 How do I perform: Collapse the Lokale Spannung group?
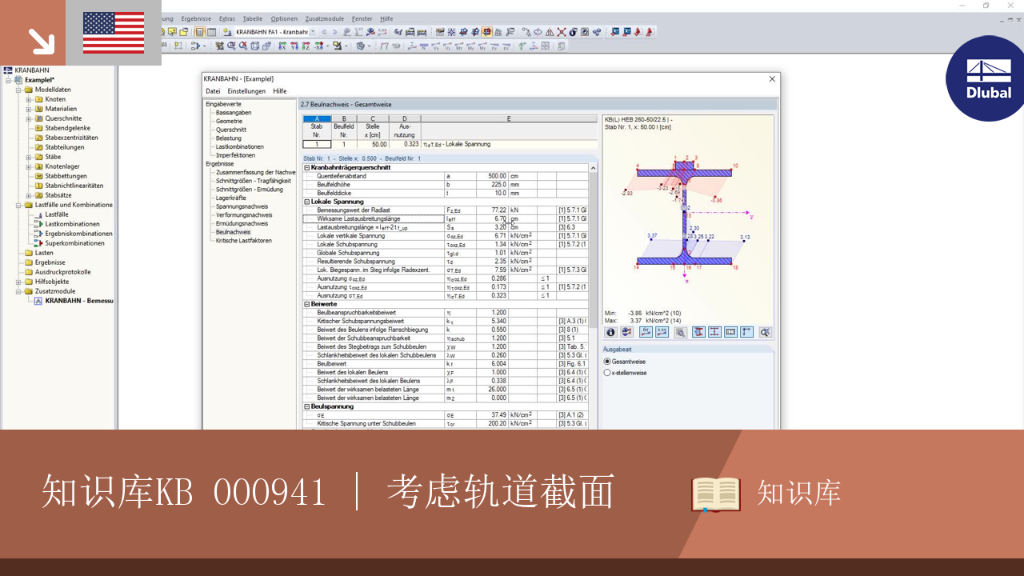[x=307, y=202]
